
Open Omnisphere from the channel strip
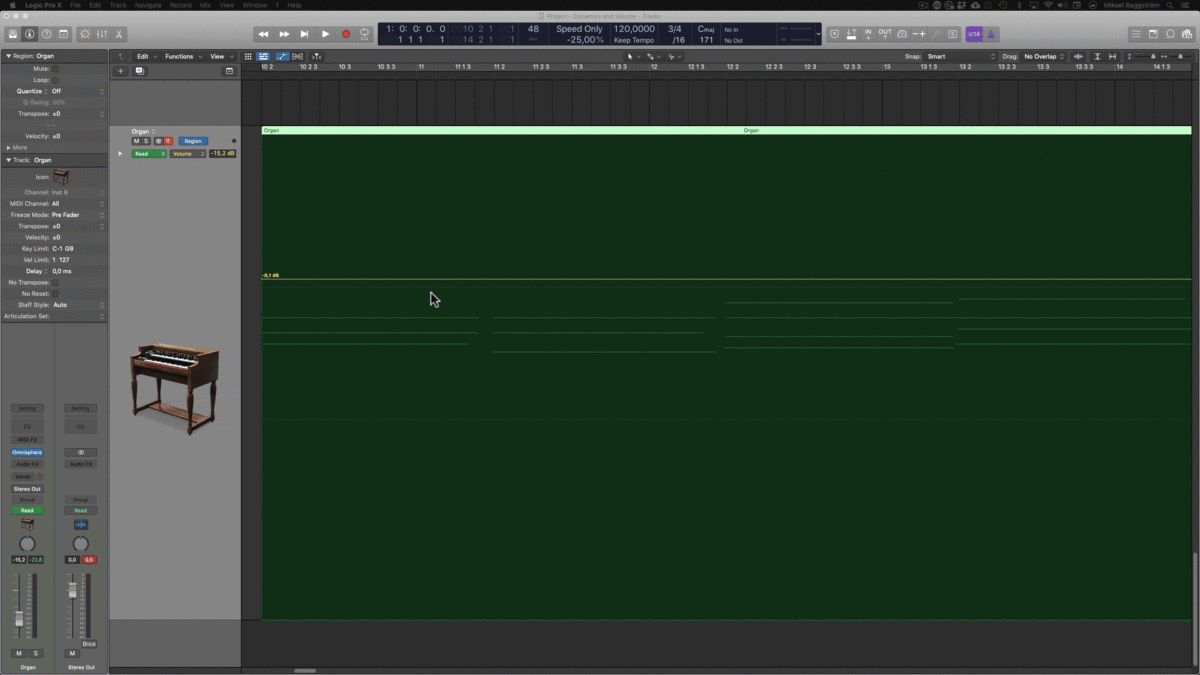(27, 452)
